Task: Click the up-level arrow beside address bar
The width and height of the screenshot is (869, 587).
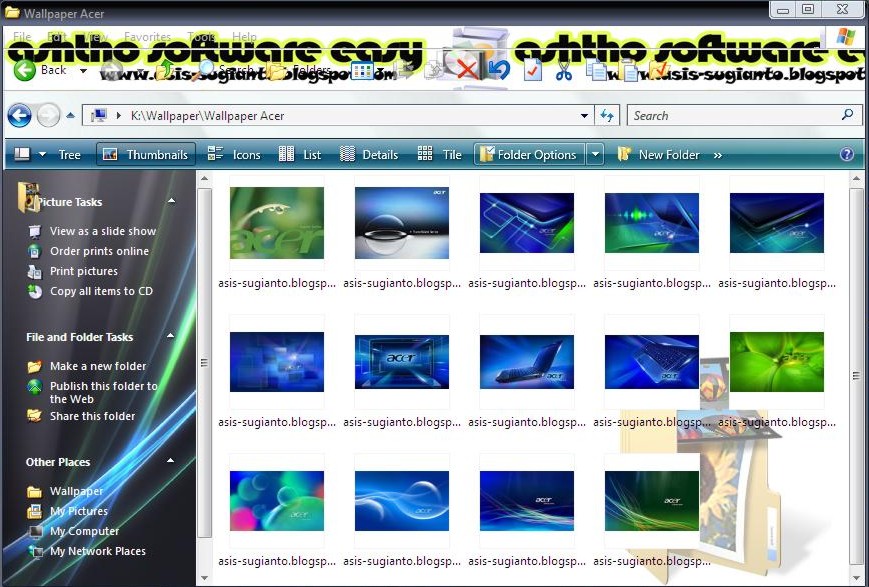Action: pyautogui.click(x=70, y=116)
